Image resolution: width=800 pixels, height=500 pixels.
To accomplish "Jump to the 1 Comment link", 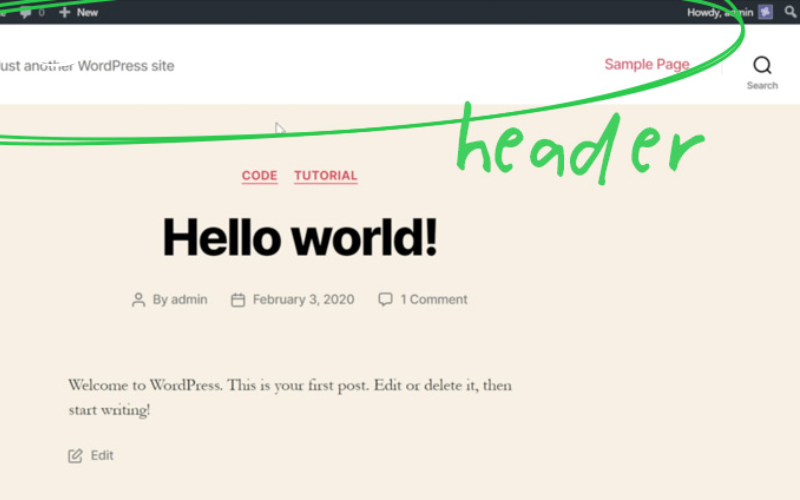I will [434, 299].
